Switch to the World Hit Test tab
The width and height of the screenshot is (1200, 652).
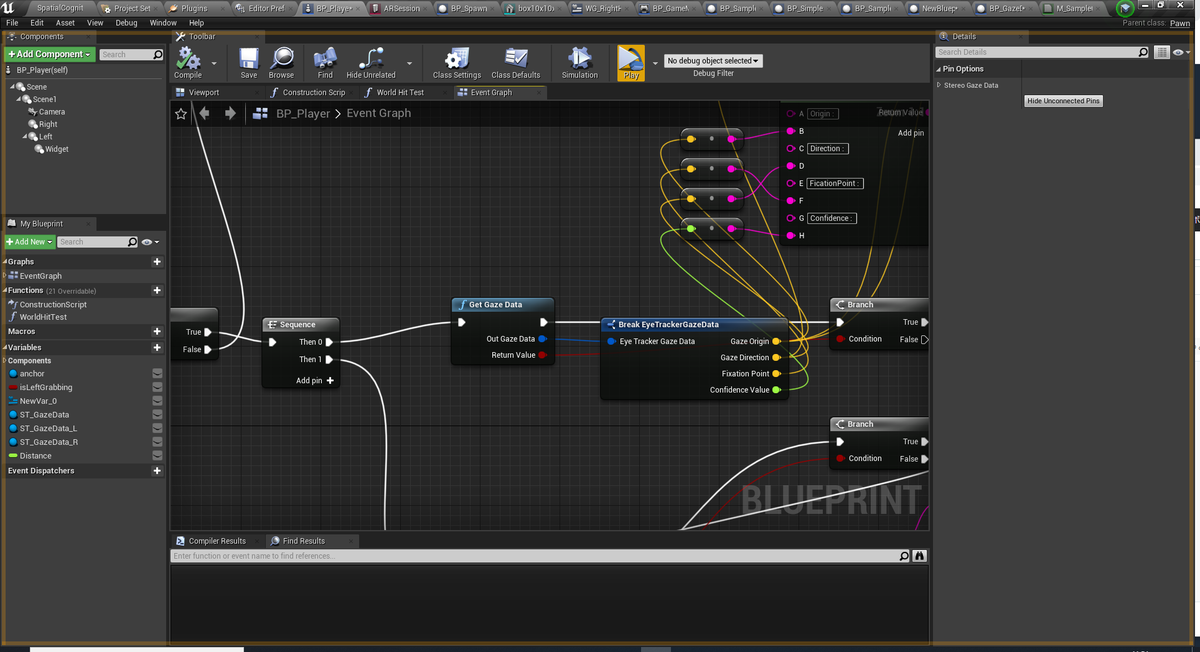coord(400,92)
